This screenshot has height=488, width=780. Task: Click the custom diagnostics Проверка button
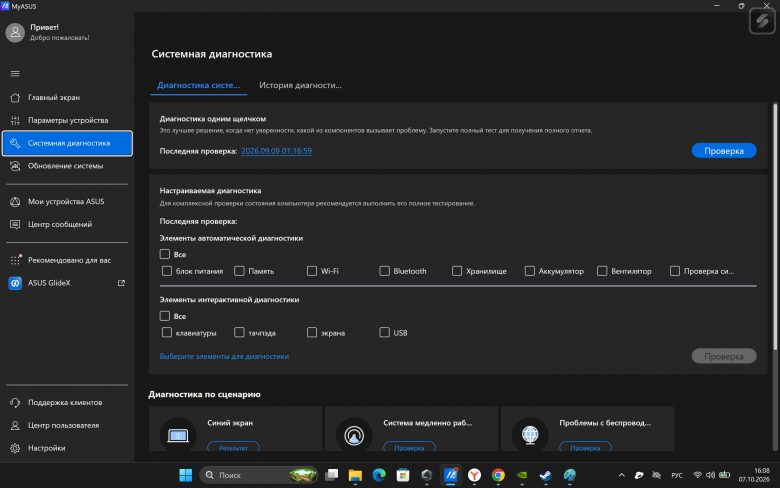pos(724,356)
